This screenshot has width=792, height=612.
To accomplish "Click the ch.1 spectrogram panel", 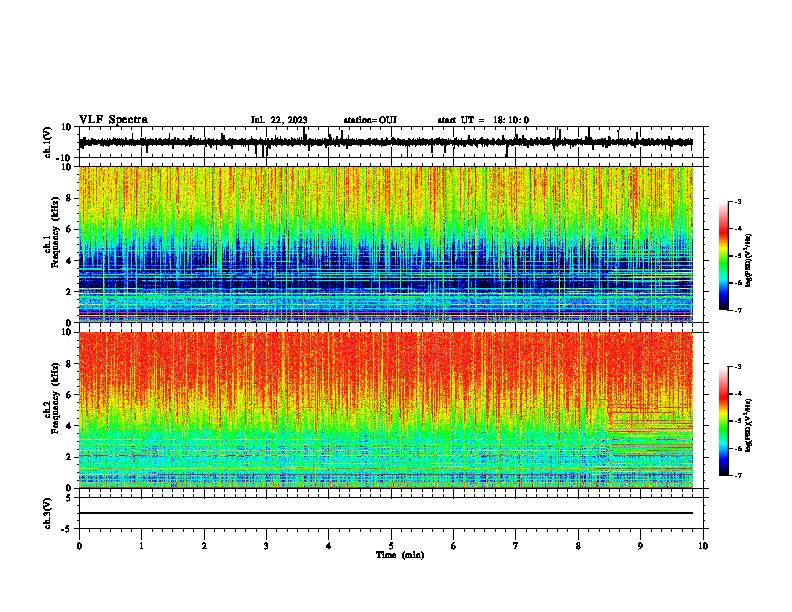I will point(385,244).
